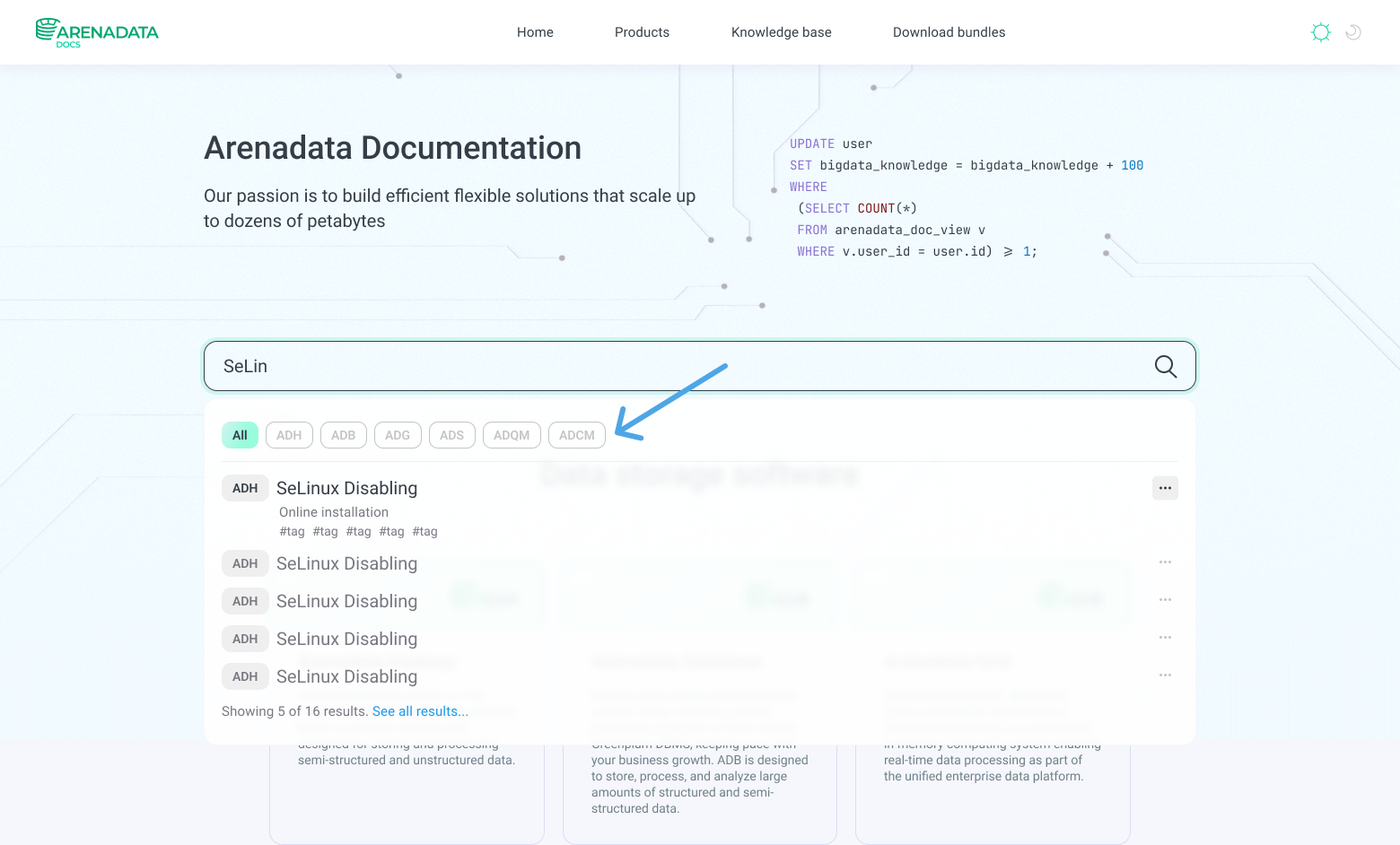Viewport: 1400px width, 845px height.
Task: Open the Products menu item
Action: coord(642,32)
